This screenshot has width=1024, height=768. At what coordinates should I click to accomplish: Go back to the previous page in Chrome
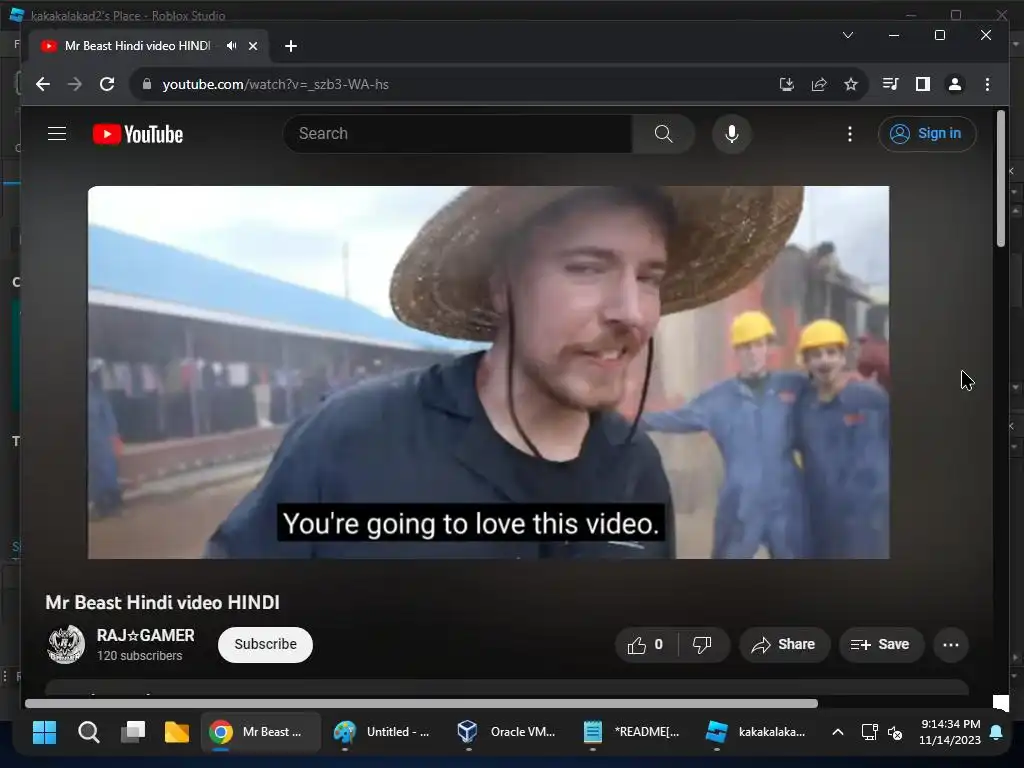pos(42,84)
